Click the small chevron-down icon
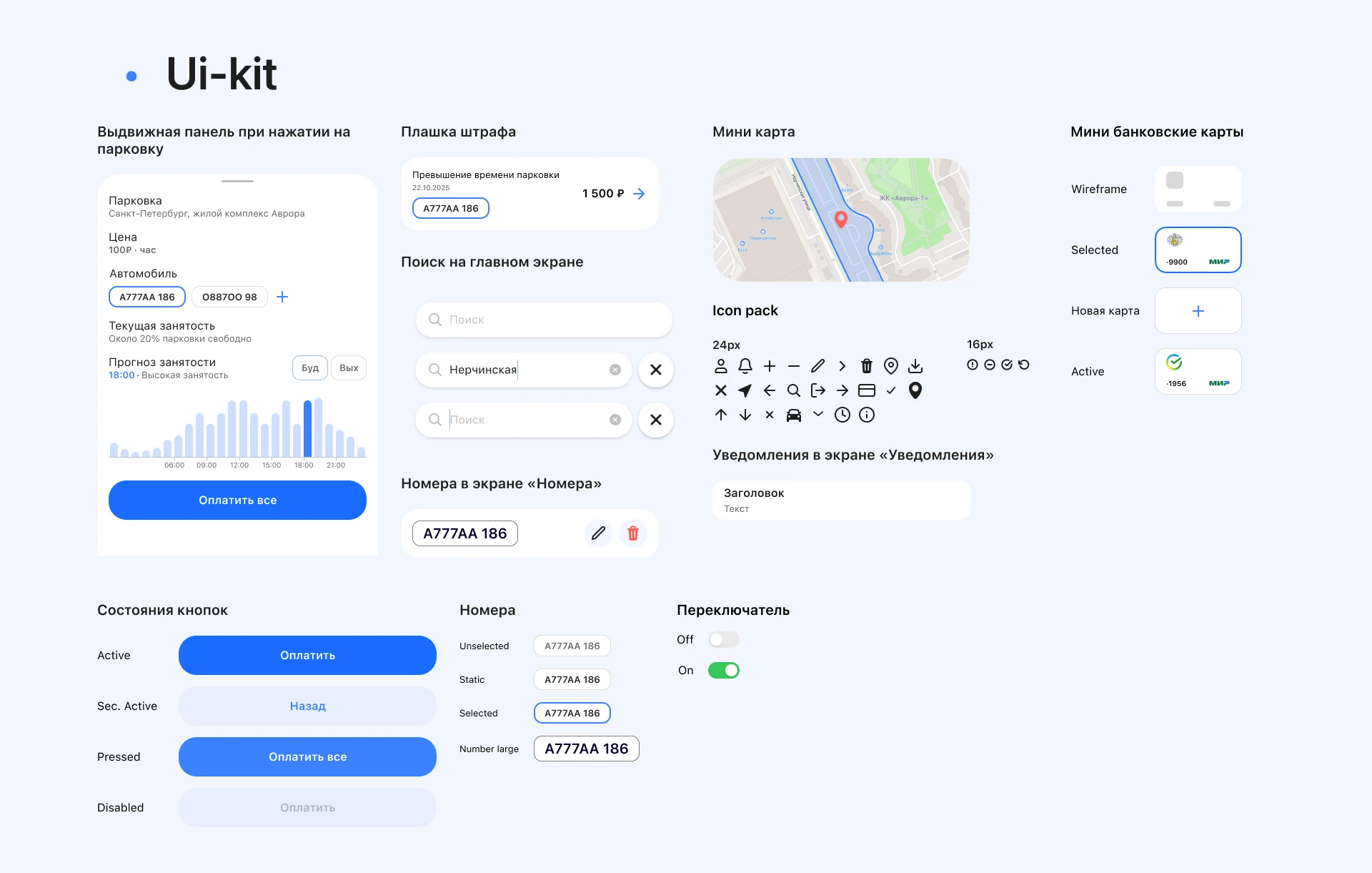 click(818, 414)
